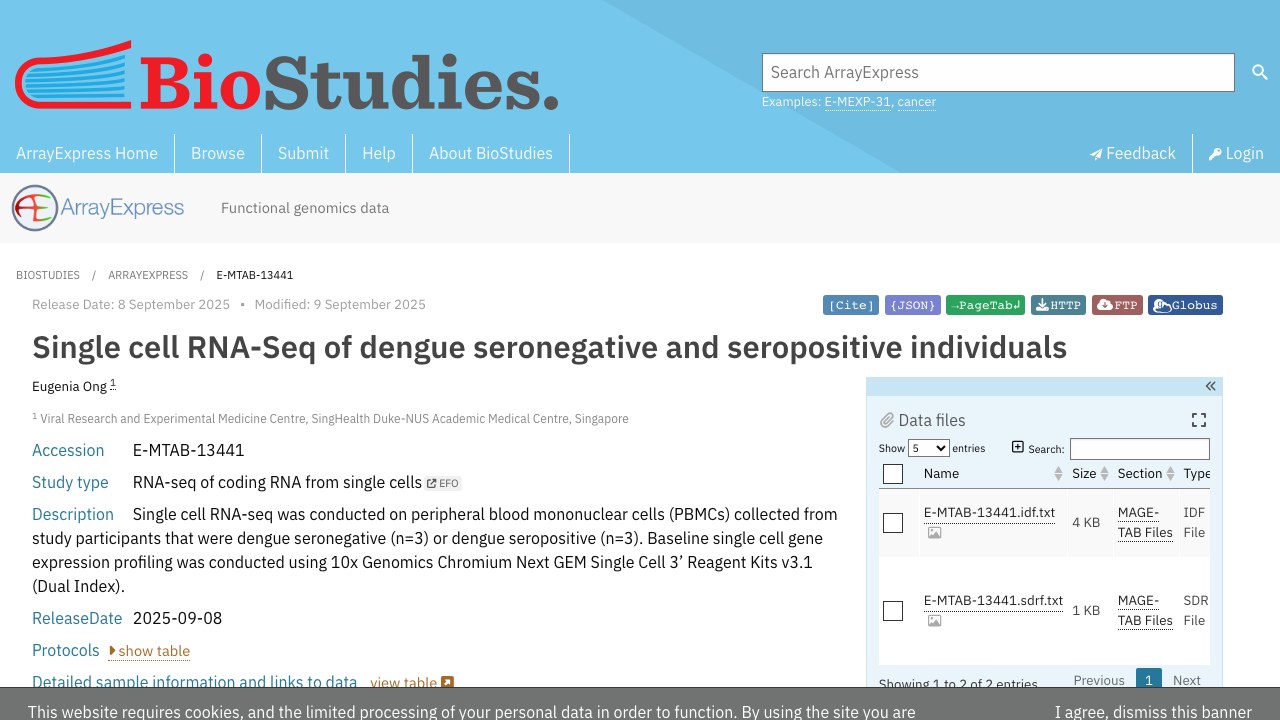Image resolution: width=1280 pixels, height=720 pixels.
Task: Focus the Search ArrayExpress field
Action: click(x=998, y=72)
